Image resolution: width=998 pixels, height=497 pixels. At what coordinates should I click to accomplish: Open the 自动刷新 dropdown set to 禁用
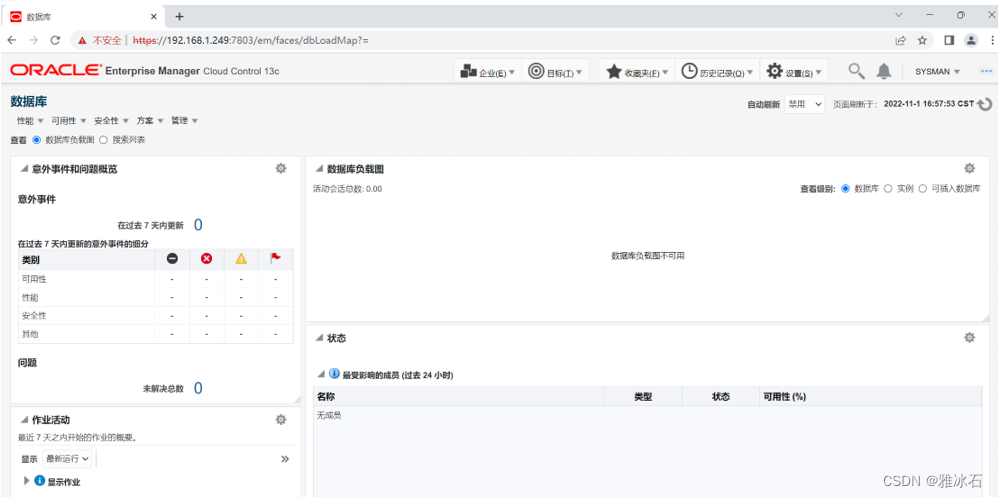pyautogui.click(x=805, y=104)
